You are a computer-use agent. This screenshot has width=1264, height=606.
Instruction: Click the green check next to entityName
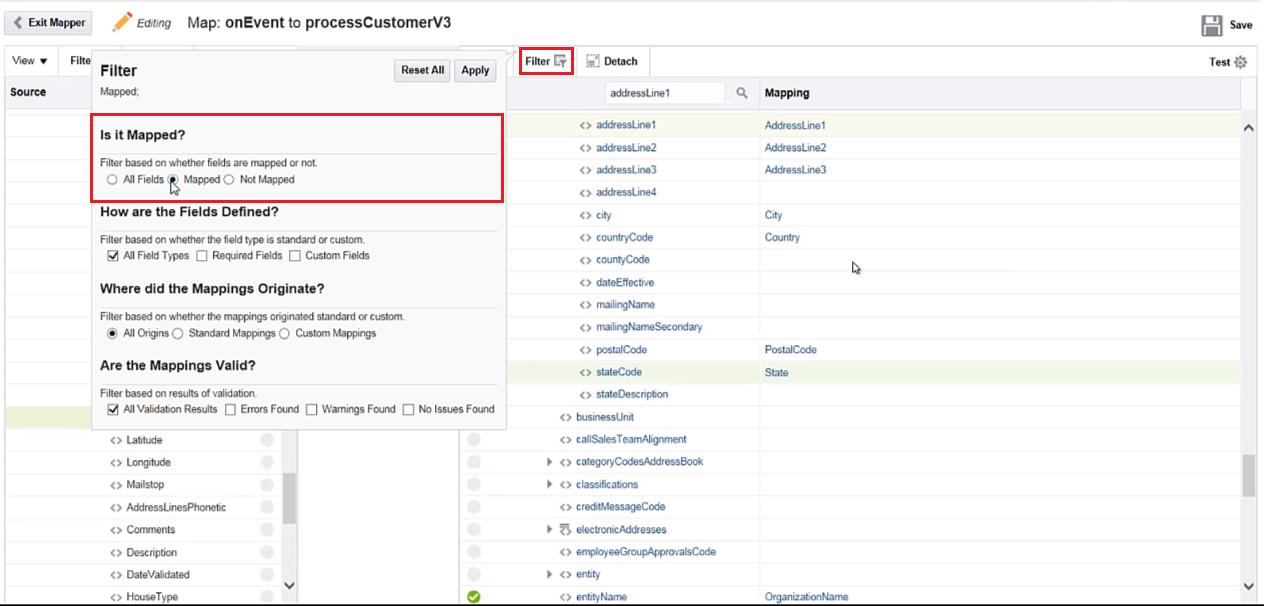(474, 597)
